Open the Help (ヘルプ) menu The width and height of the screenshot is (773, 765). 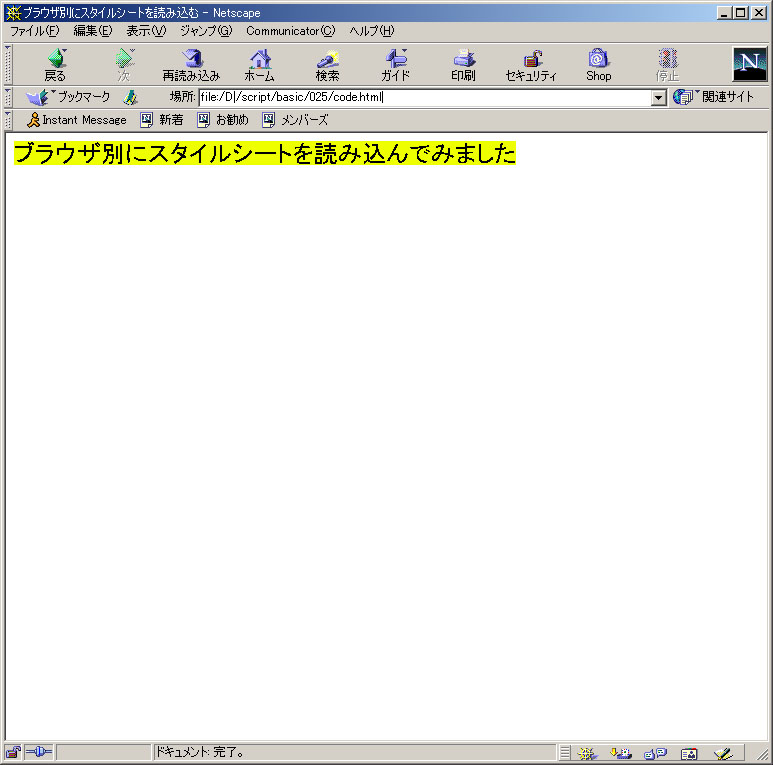372,31
